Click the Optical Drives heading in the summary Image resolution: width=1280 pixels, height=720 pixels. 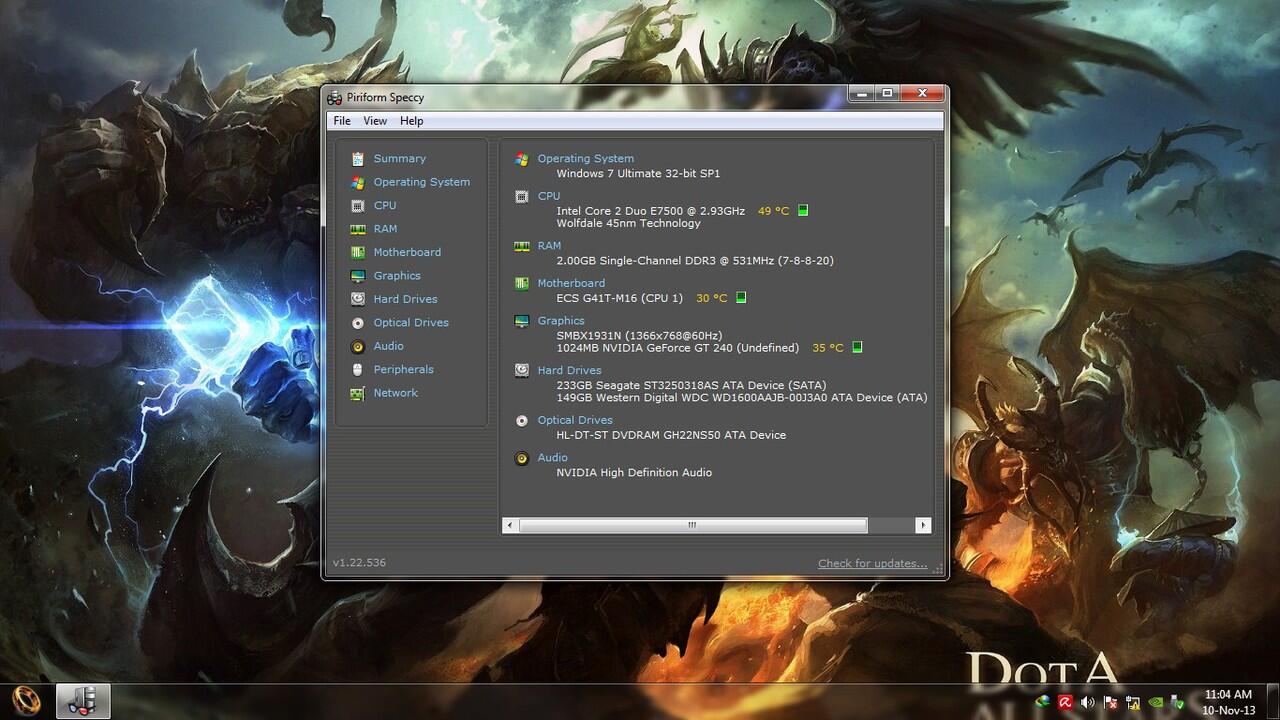pyautogui.click(x=575, y=420)
